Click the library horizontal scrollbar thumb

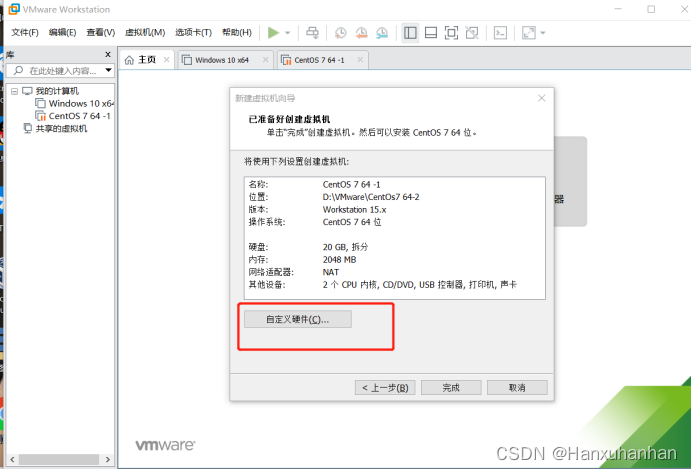(x=59, y=459)
